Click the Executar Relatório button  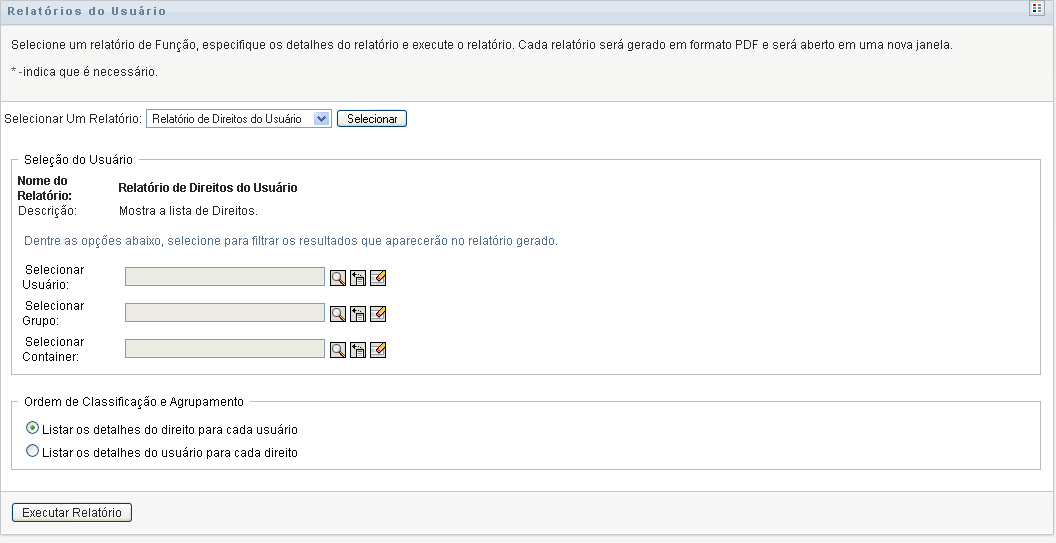pyautogui.click(x=72, y=513)
